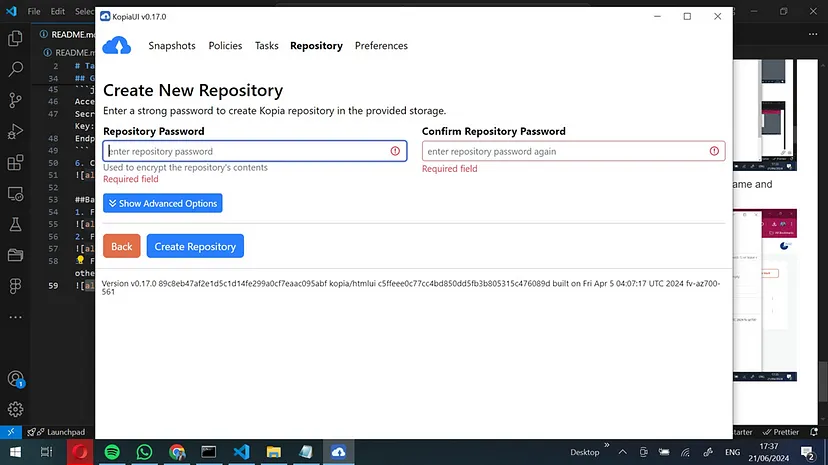828x465 pixels.
Task: Switch to the Snapshots tab
Action: [x=172, y=46]
